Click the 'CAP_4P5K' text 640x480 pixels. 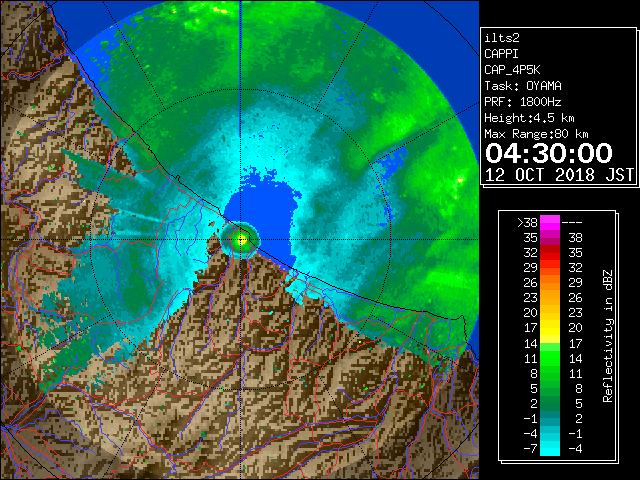point(512,70)
